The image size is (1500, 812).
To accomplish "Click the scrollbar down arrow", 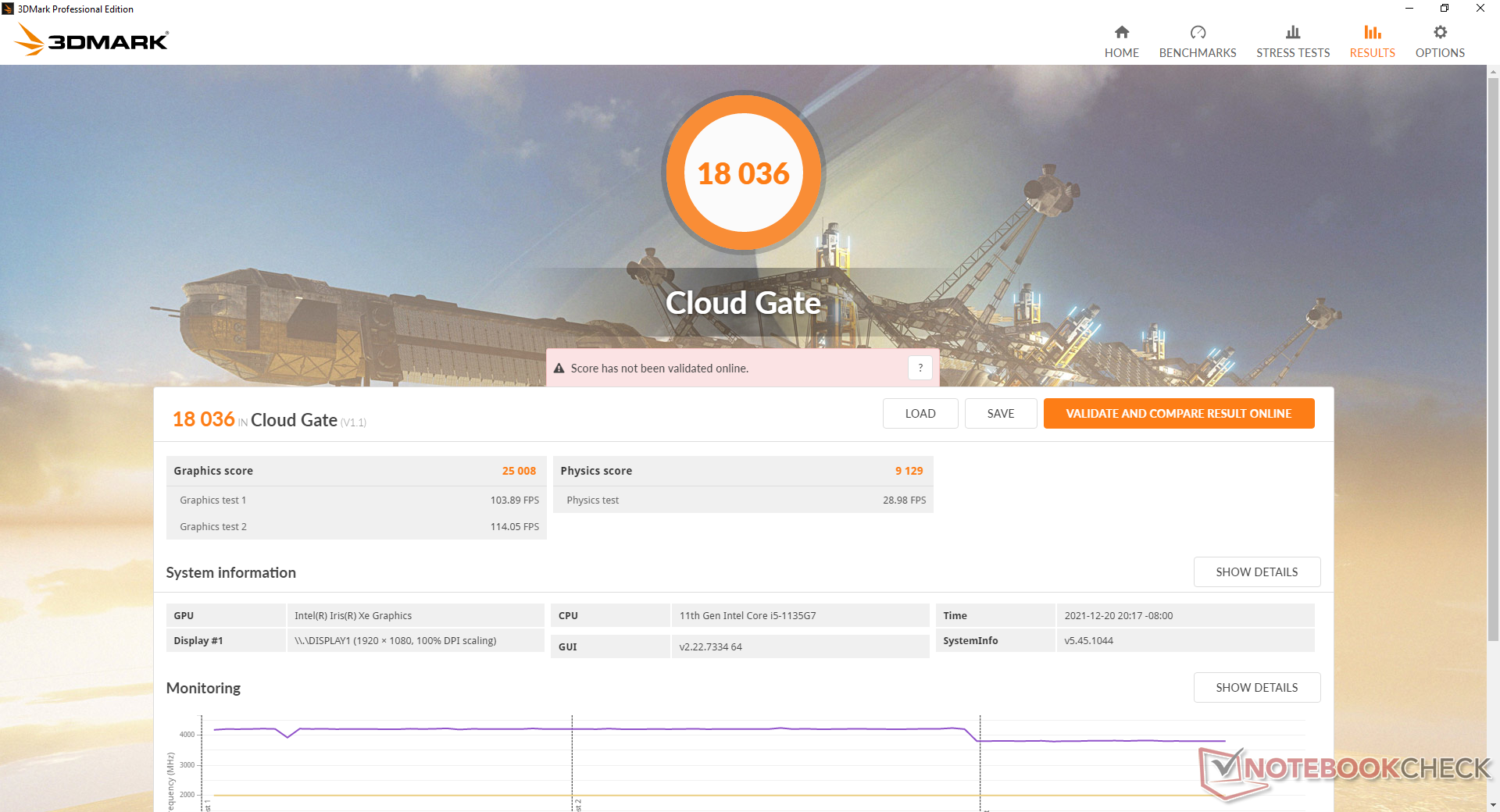I will click(1493, 805).
